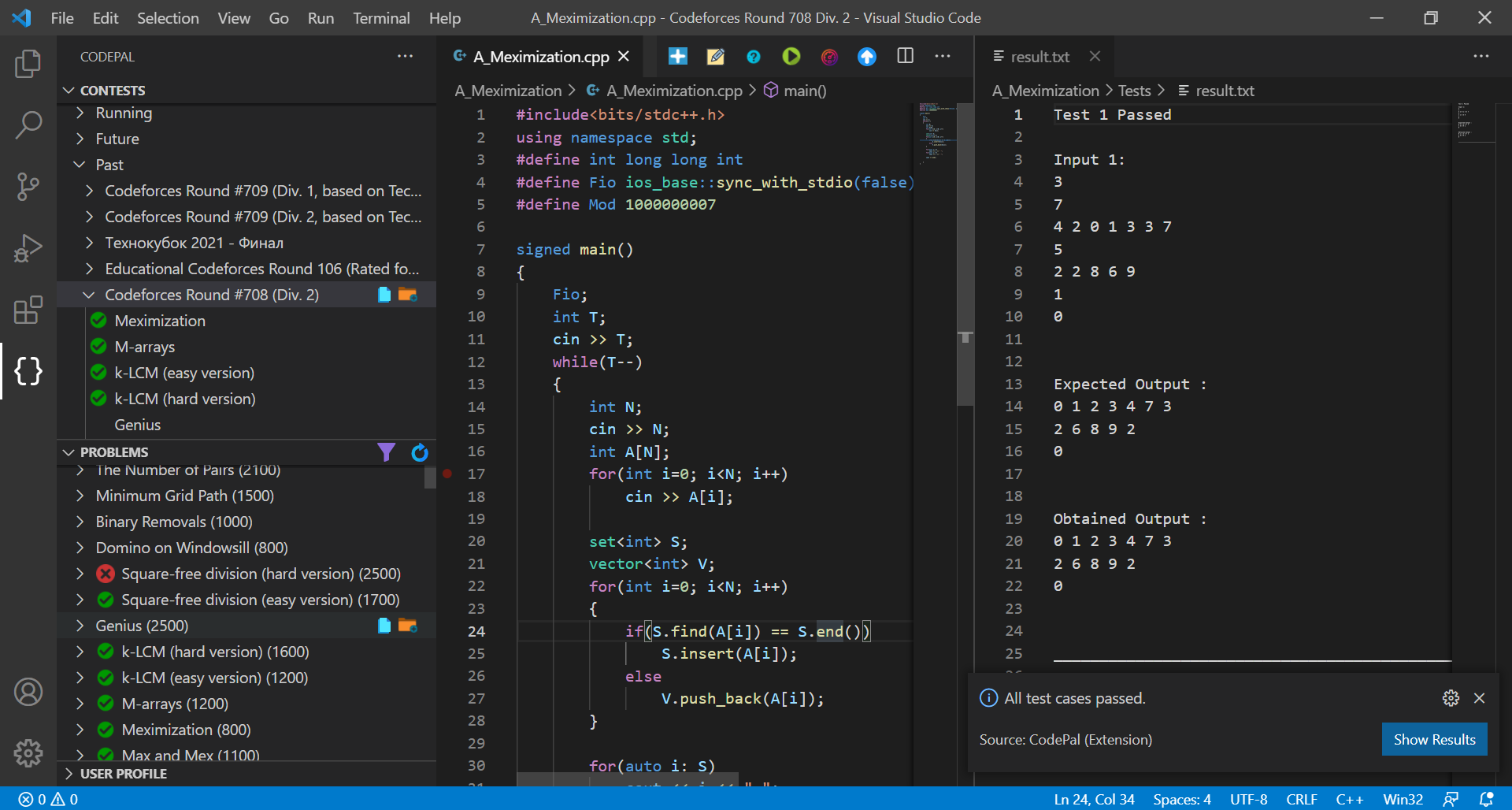Image resolution: width=1512 pixels, height=810 pixels.
Task: Open the Run and Debug view
Action: [x=28, y=248]
